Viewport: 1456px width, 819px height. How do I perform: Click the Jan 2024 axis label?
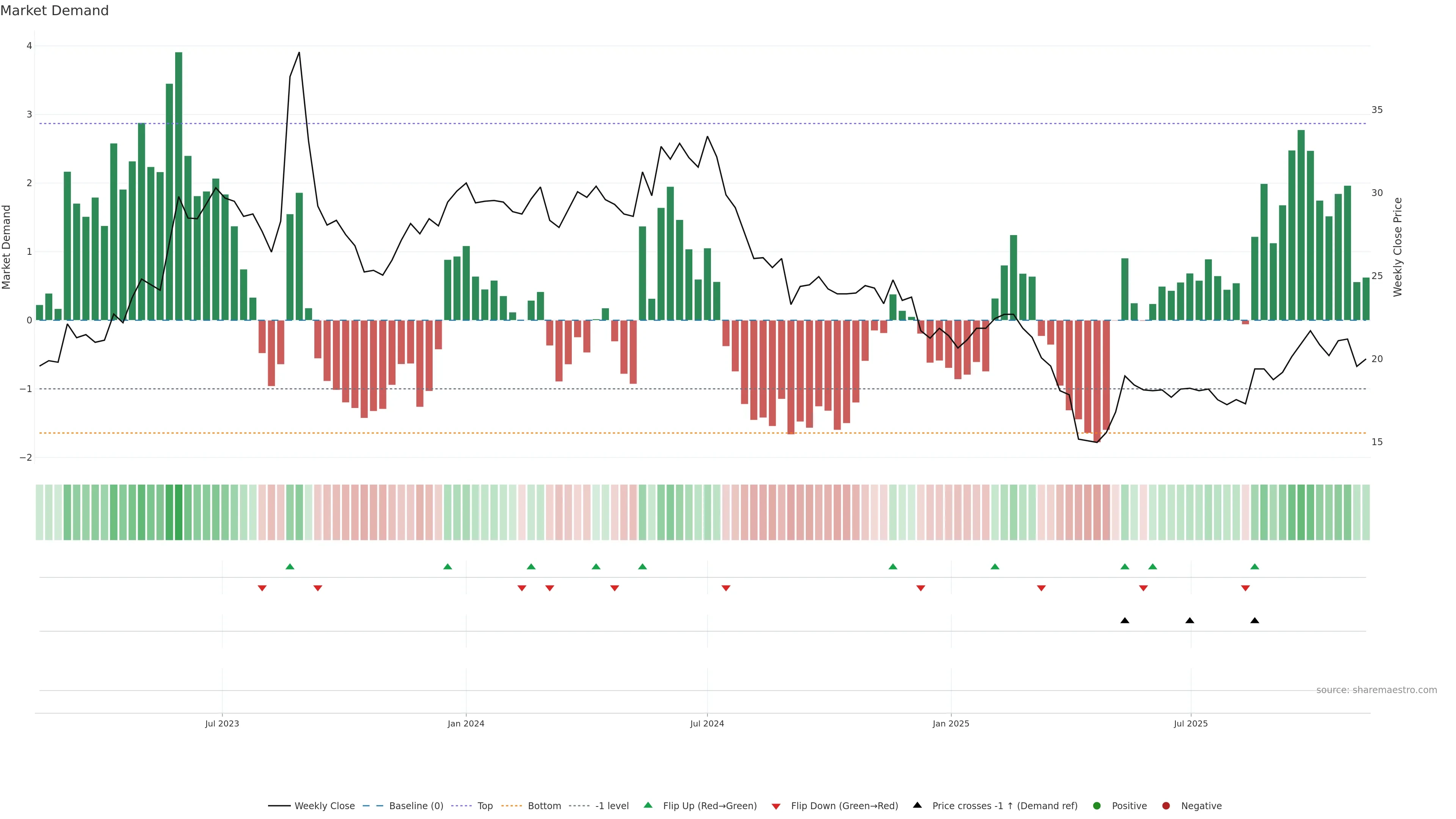[466, 723]
